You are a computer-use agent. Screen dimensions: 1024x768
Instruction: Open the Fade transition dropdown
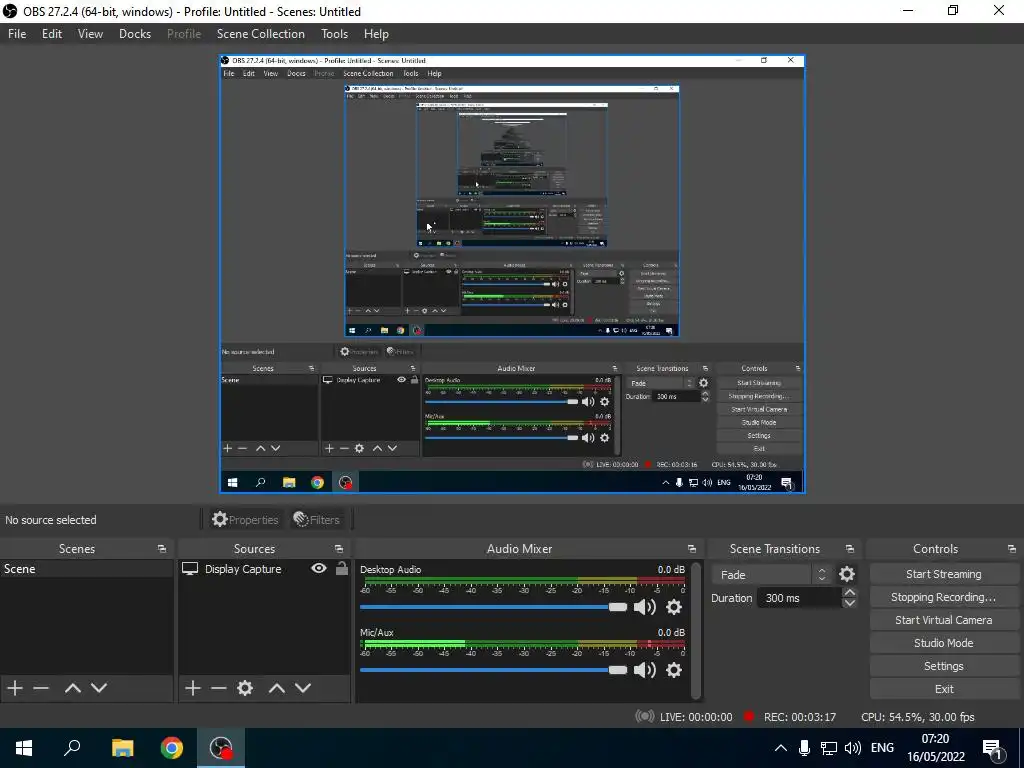coord(771,575)
